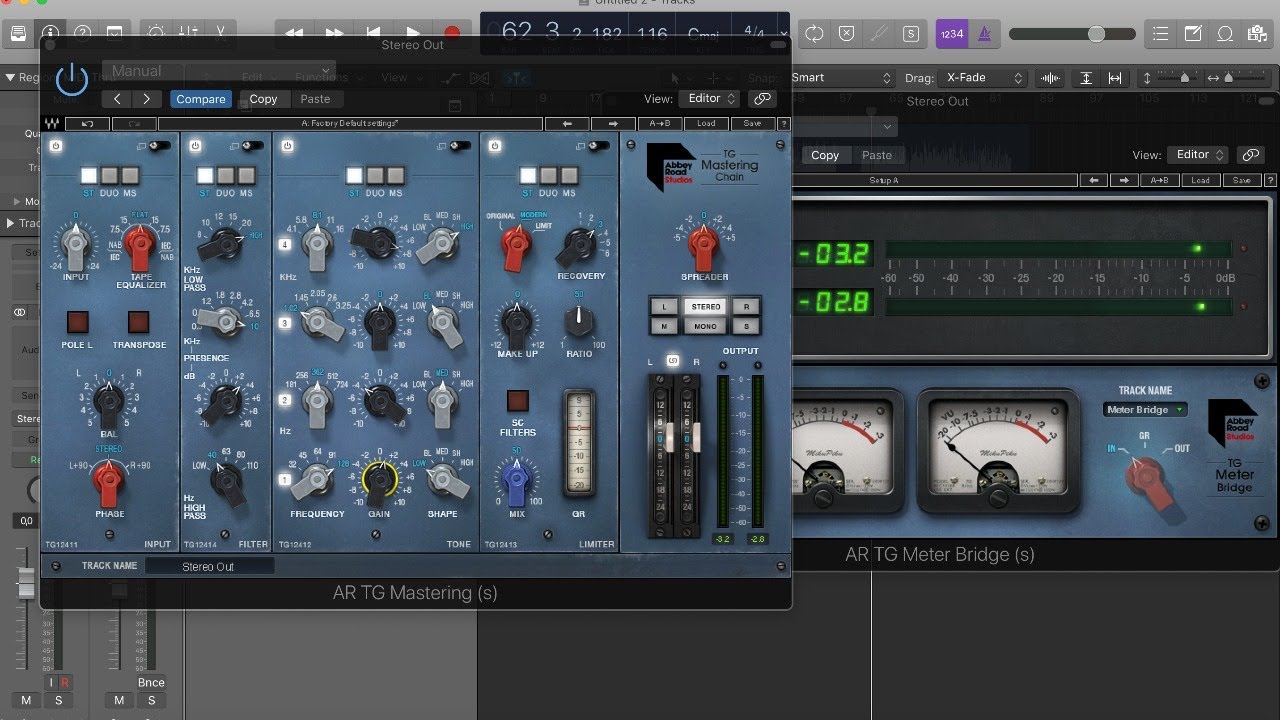The width and height of the screenshot is (1280, 720).
Task: Open View Editor dropdown in Meter Bridge window
Action: pos(1198,155)
